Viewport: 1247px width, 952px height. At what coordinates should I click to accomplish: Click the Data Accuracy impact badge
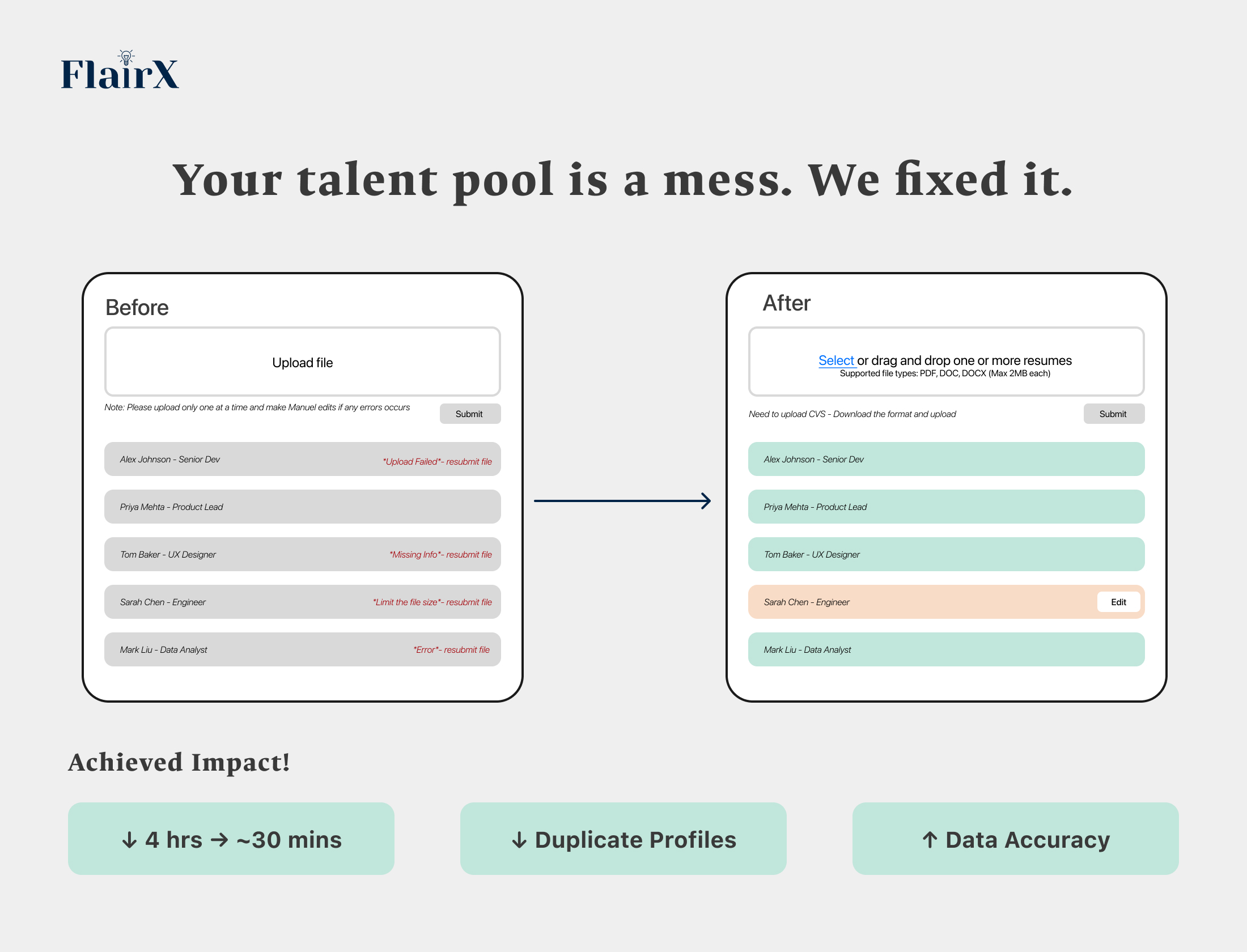click(x=1016, y=839)
